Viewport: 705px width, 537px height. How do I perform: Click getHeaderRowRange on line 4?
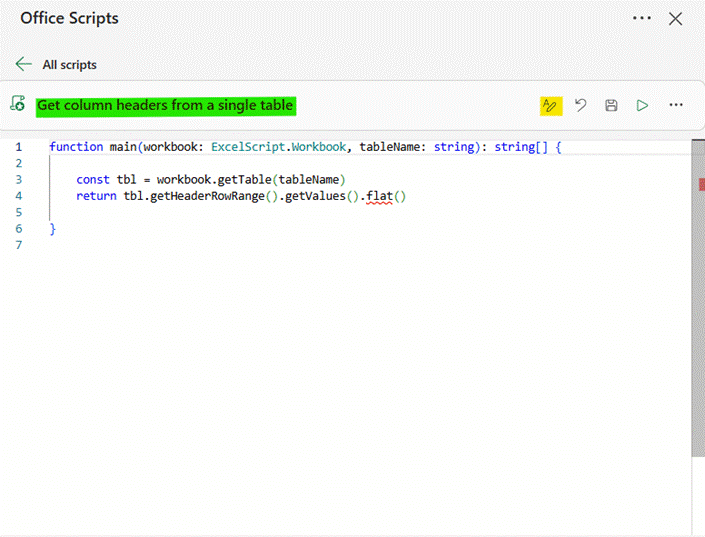[x=207, y=197]
